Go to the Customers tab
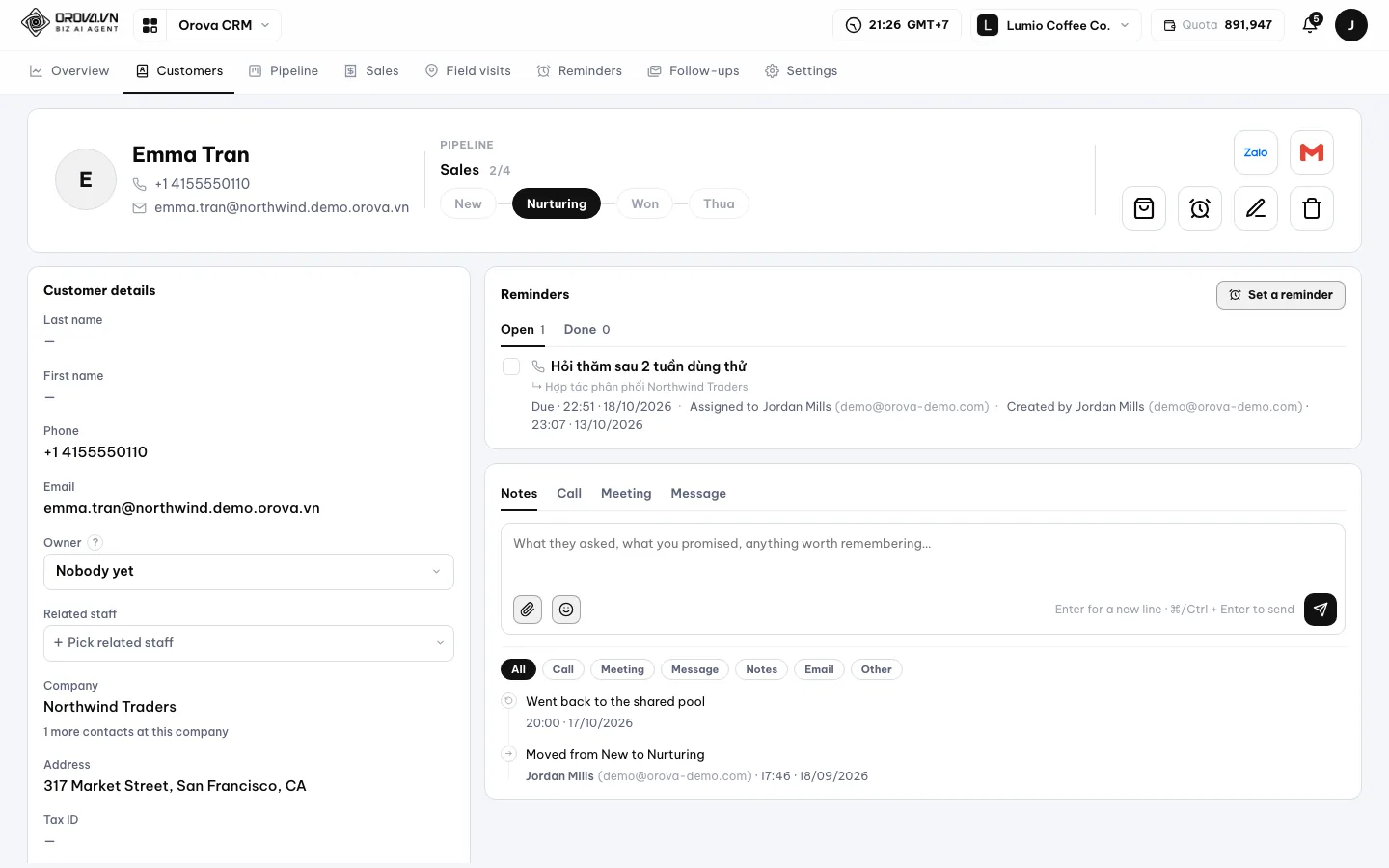 click(179, 71)
